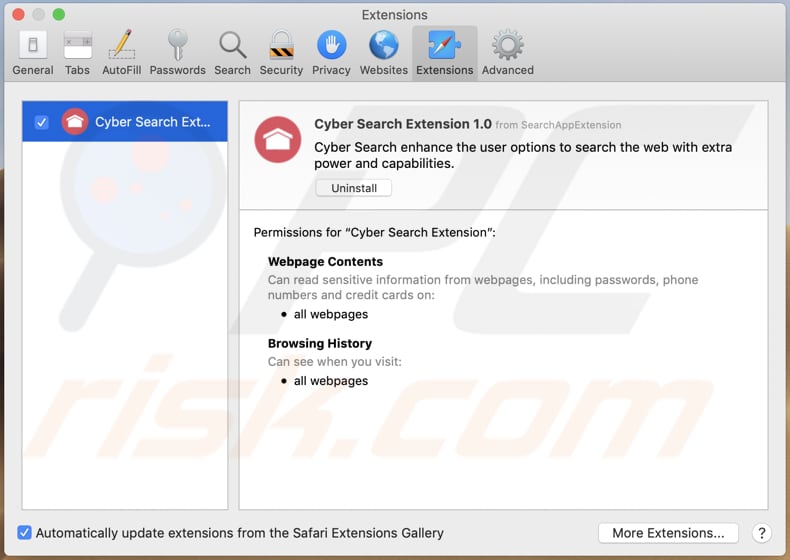
Task: Open the help question mark button
Action: [x=762, y=533]
